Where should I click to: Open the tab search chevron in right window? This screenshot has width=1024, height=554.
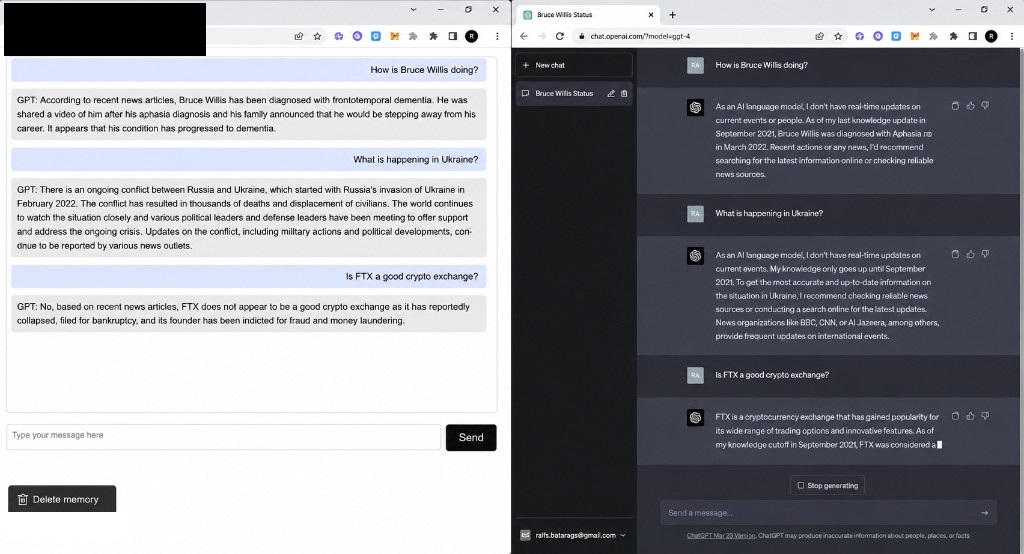tap(932, 10)
